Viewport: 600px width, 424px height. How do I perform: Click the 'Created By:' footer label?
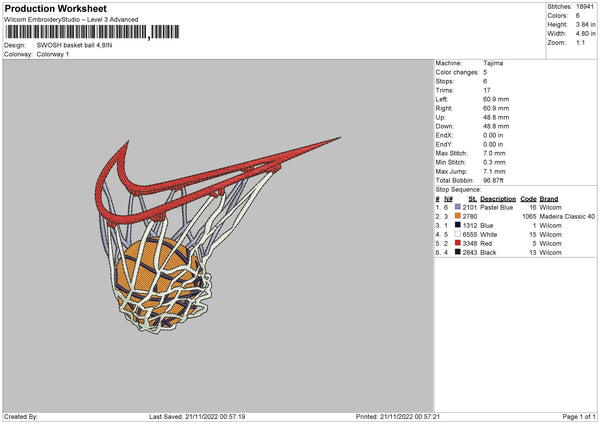[x=21, y=416]
